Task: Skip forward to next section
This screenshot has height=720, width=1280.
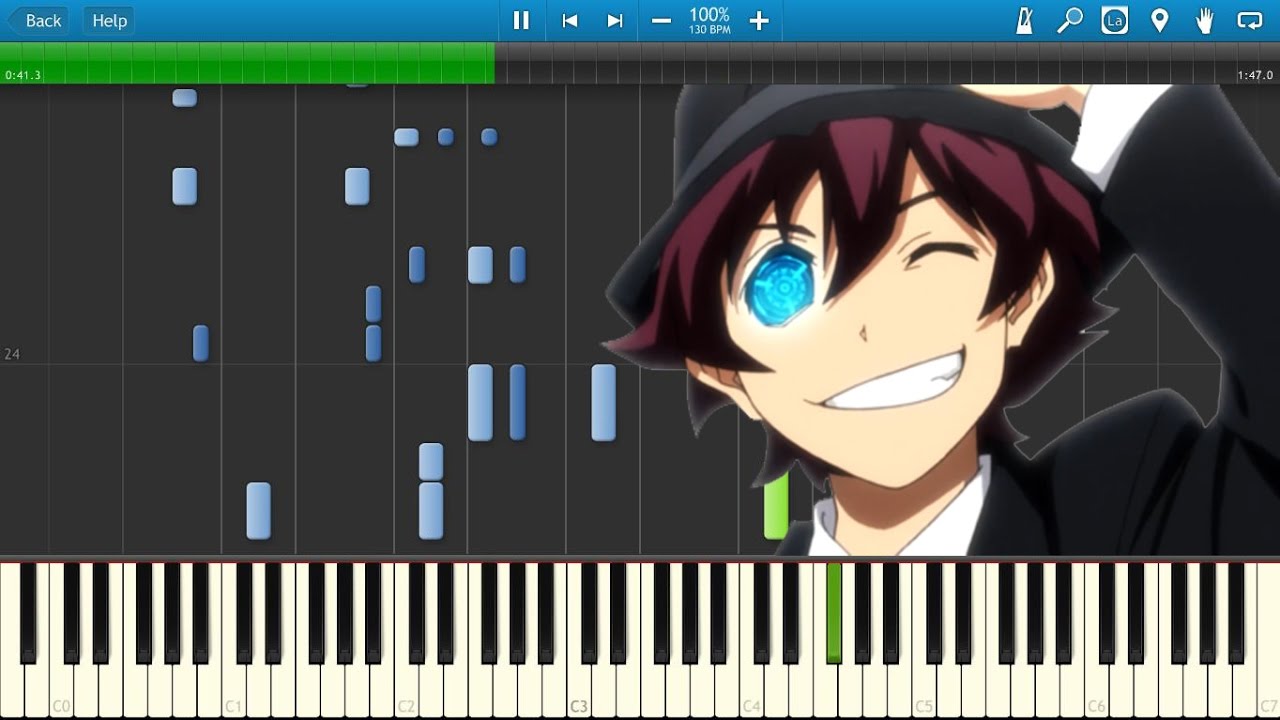Action: 615,21
